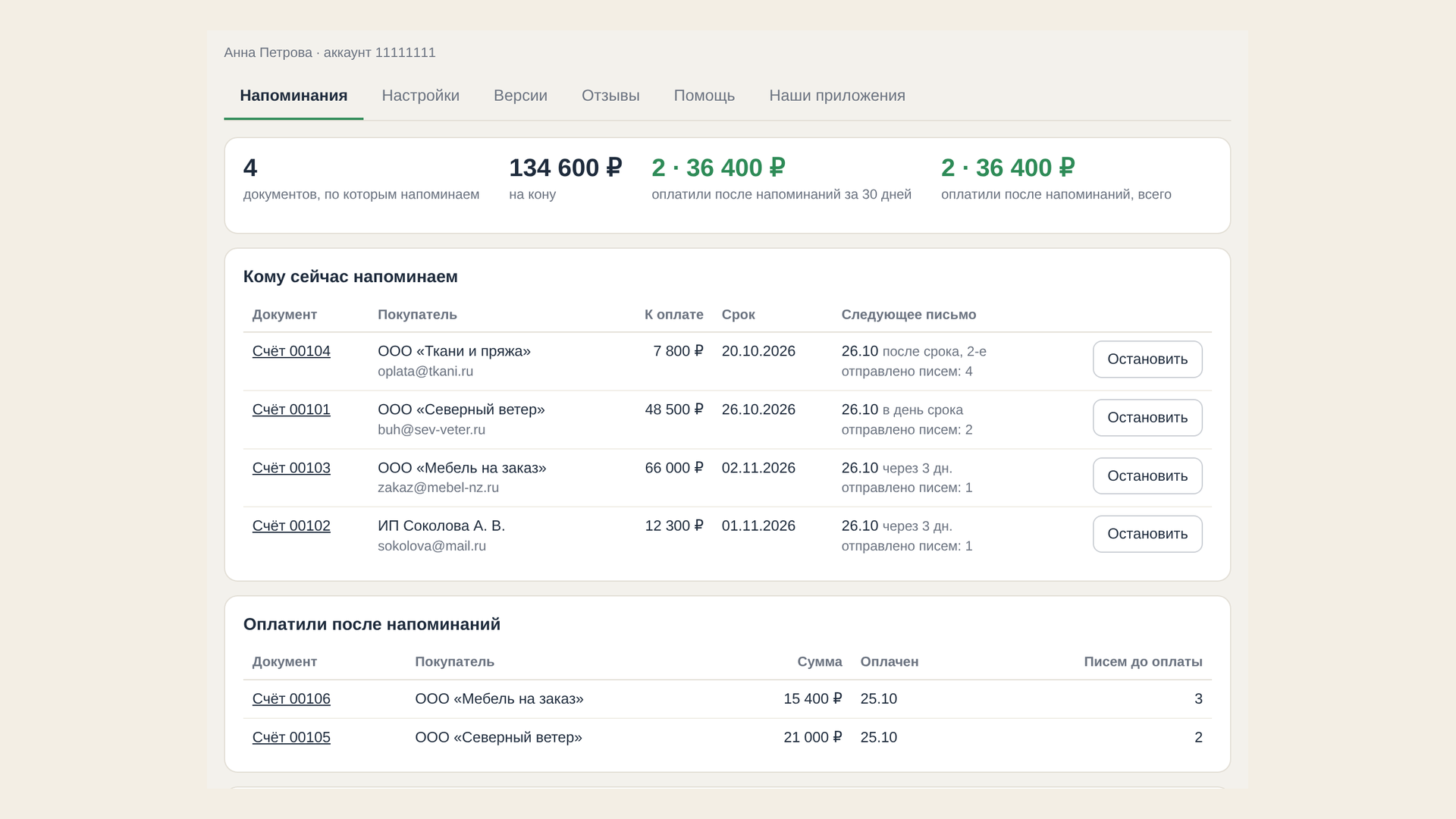This screenshot has height=819, width=1456.
Task: Stop reminders for ООО «Мебель на заказ»
Action: pos(1147,476)
